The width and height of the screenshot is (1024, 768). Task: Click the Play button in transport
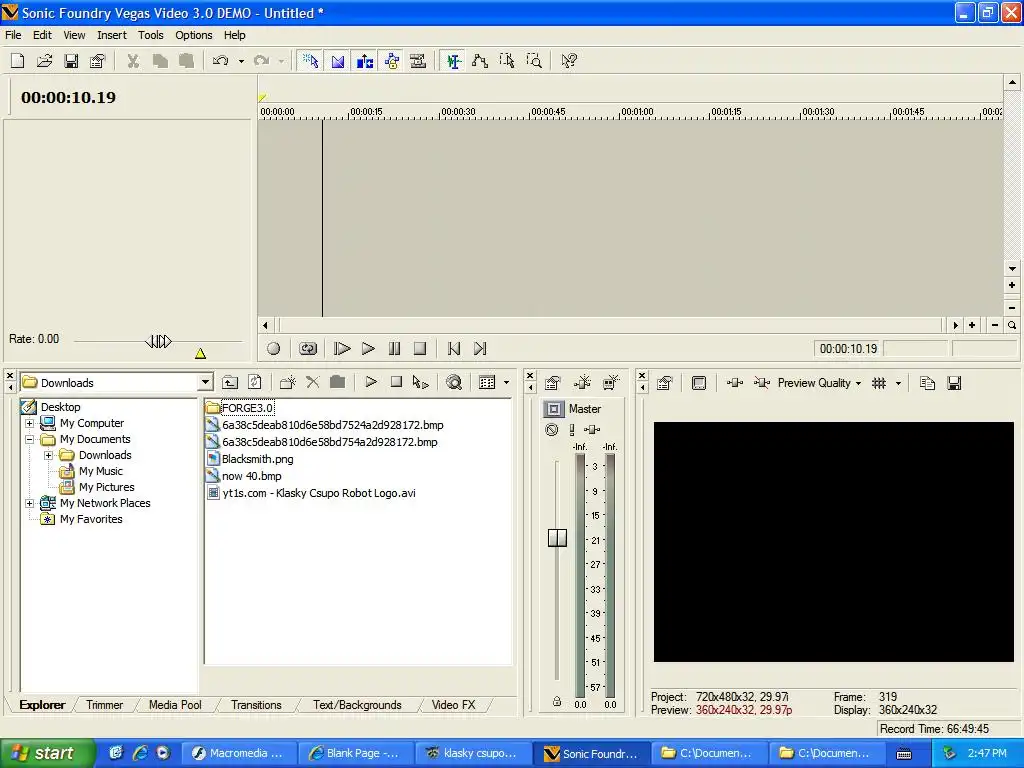[368, 349]
